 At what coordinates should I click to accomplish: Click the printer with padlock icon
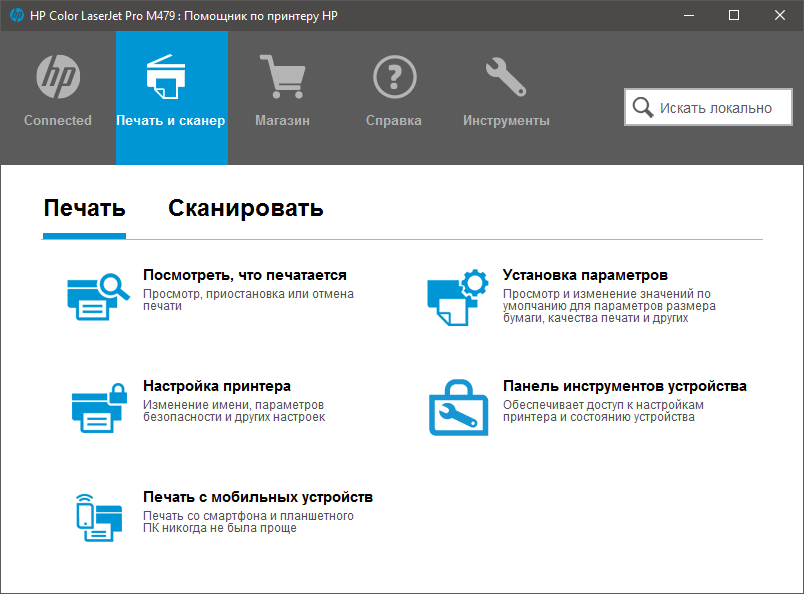pos(99,408)
